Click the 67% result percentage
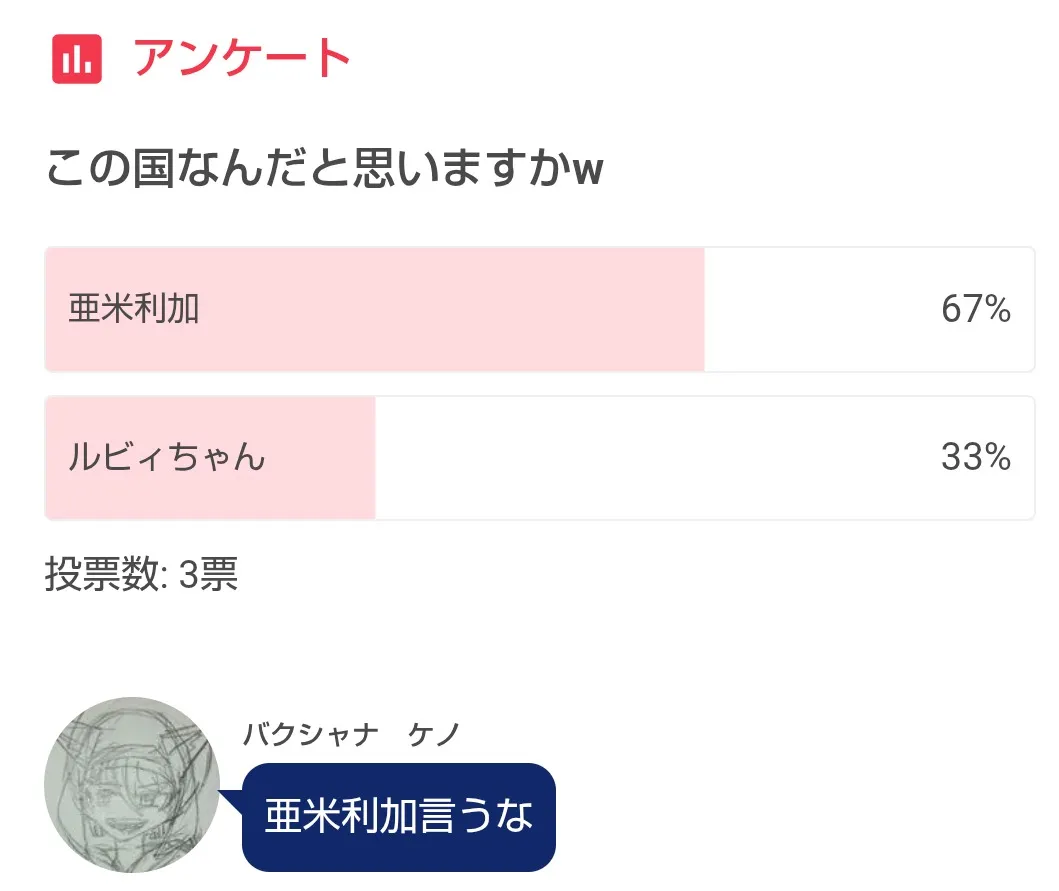 click(975, 310)
